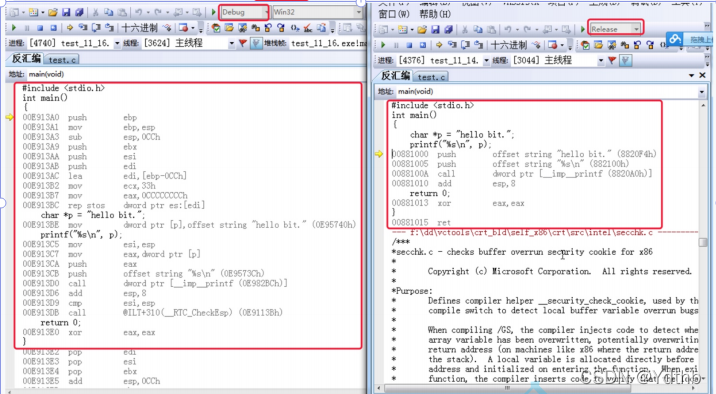Click line 00E913A0 push ebp

[x=80, y=117]
